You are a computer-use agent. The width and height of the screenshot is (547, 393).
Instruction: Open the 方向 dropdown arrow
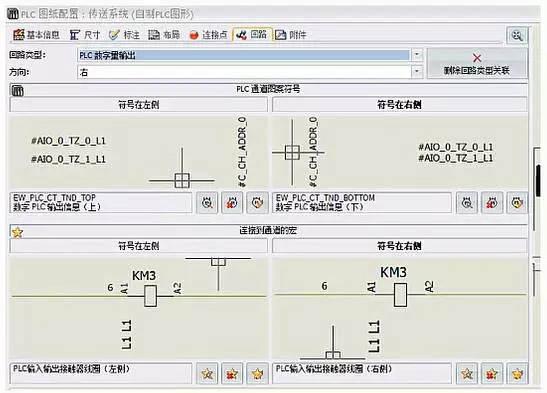[x=416, y=72]
